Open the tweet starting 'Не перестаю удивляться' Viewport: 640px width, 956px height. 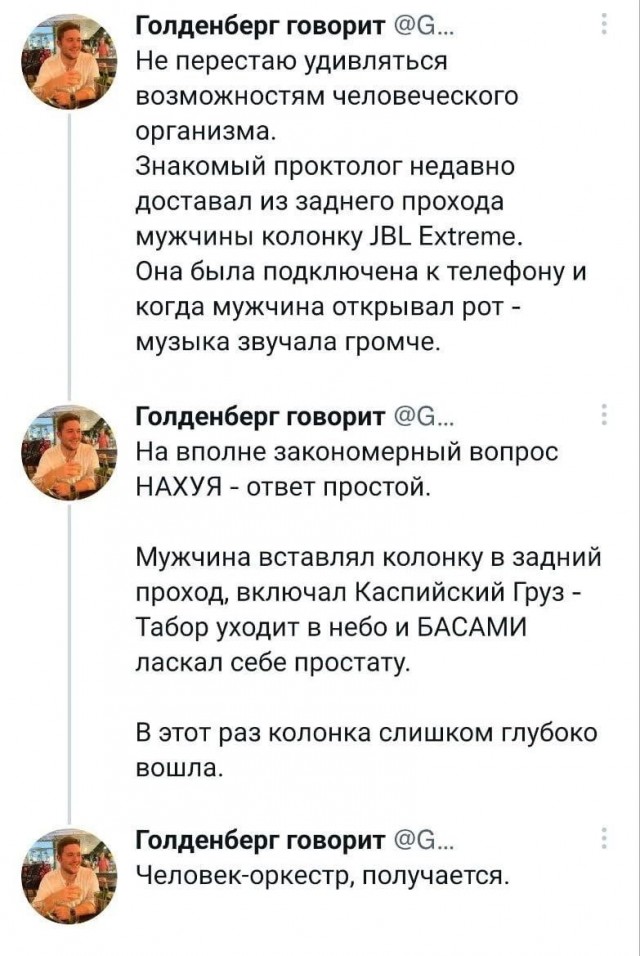(290, 60)
